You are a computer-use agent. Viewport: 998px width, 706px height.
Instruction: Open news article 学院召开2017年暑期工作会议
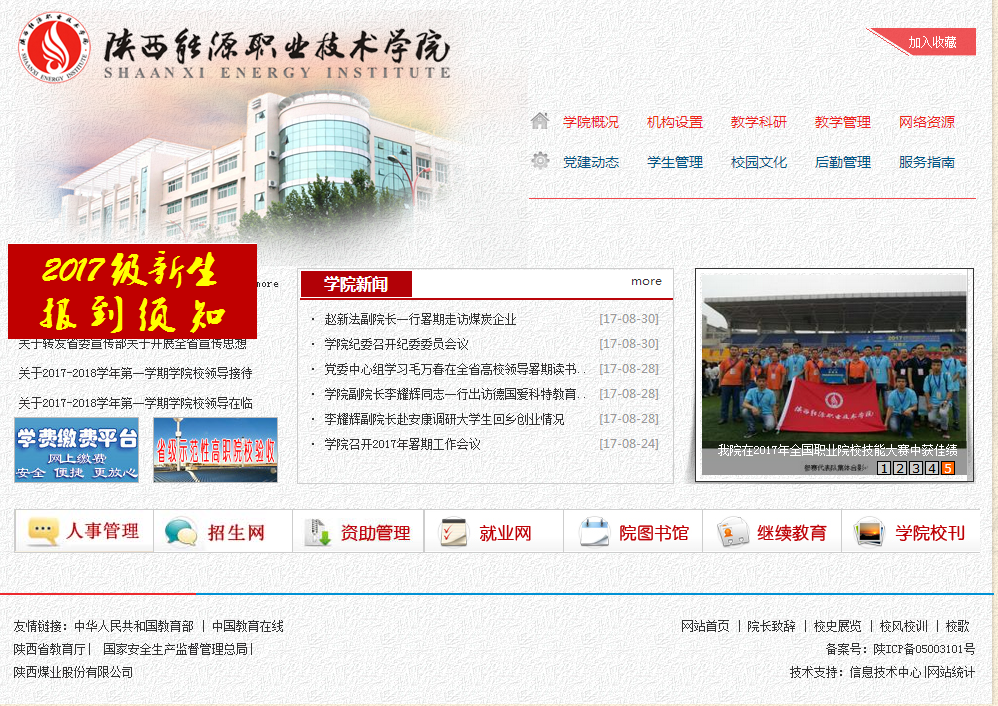point(402,444)
